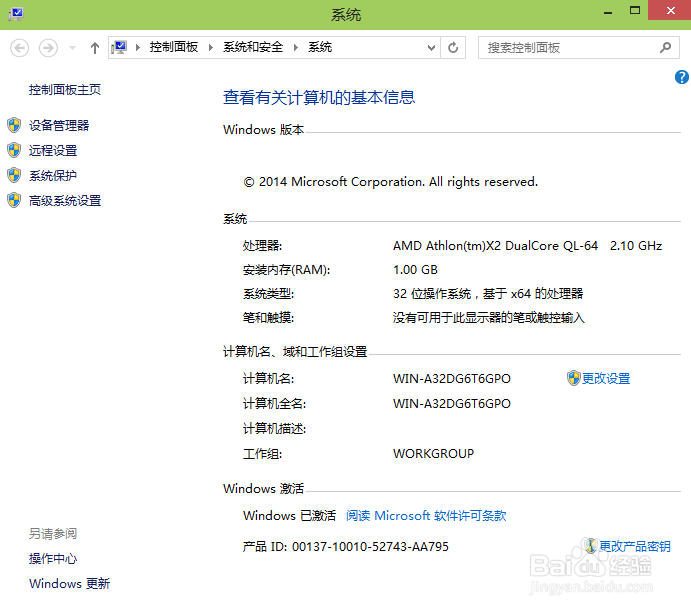The image size is (691, 612).
Task: Click Windows 已激活 status text
Action: pyautogui.click(x=290, y=516)
